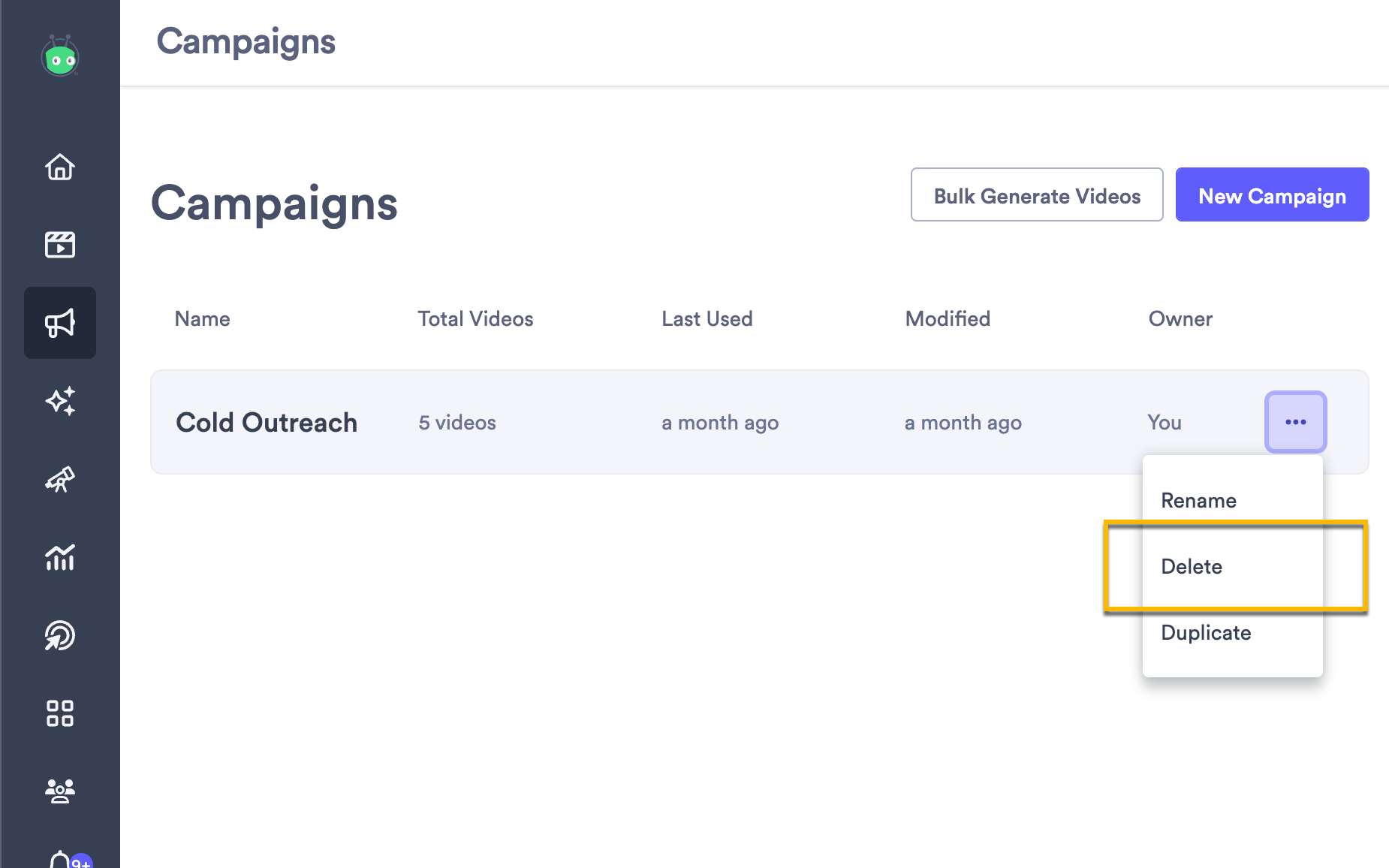Image resolution: width=1389 pixels, height=868 pixels.
Task: Select the Home icon in the sidebar
Action: pyautogui.click(x=60, y=168)
